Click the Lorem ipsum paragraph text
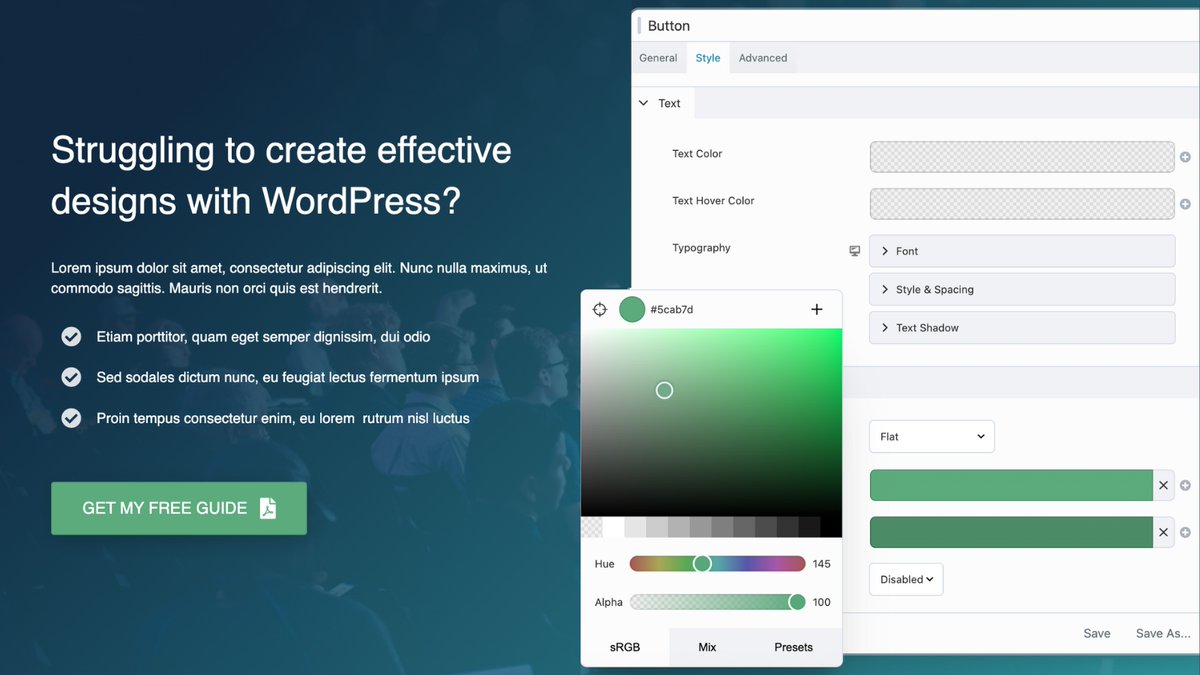 click(299, 278)
